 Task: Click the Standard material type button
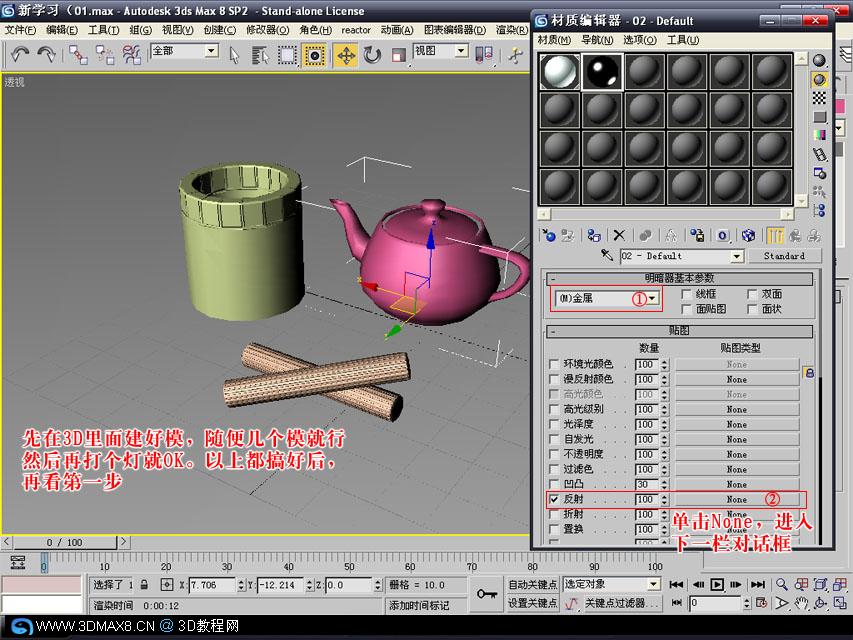coord(784,256)
